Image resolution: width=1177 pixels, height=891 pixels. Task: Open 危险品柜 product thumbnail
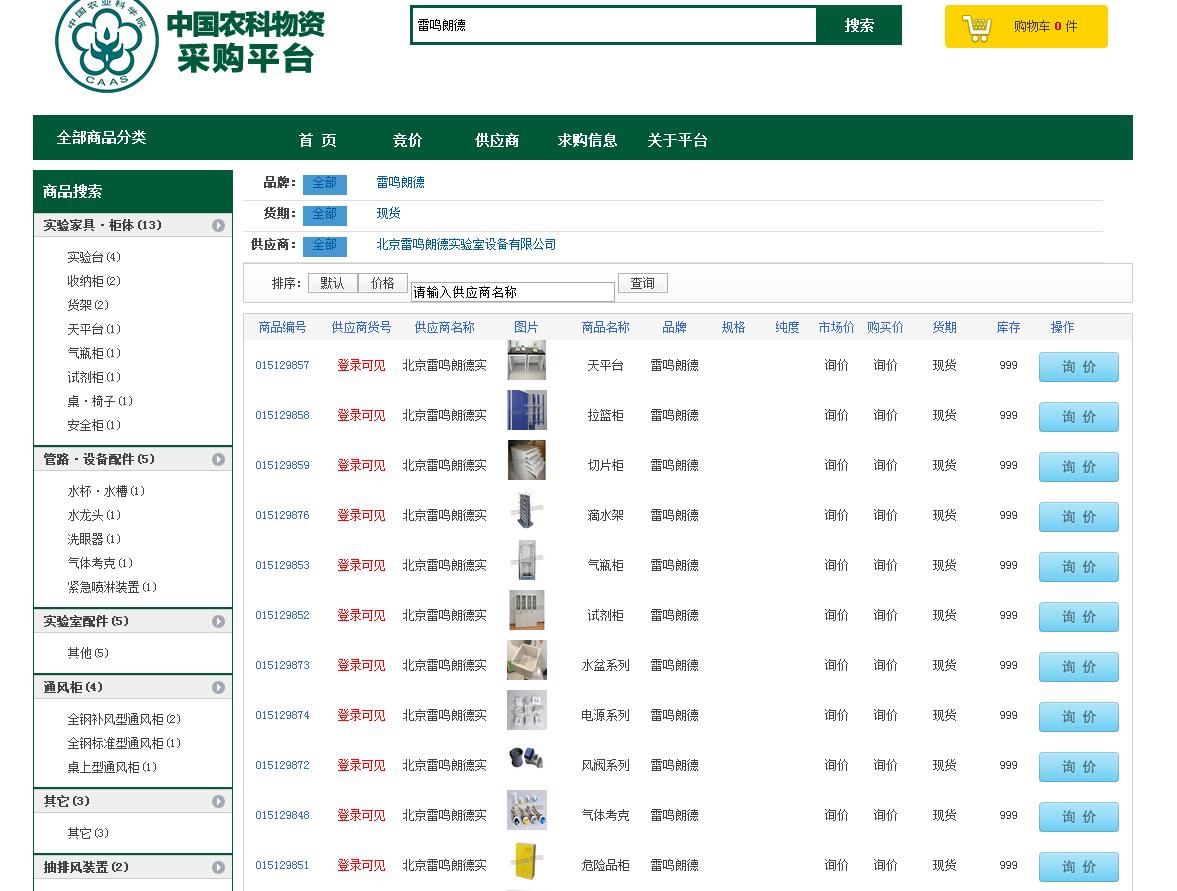click(x=526, y=860)
